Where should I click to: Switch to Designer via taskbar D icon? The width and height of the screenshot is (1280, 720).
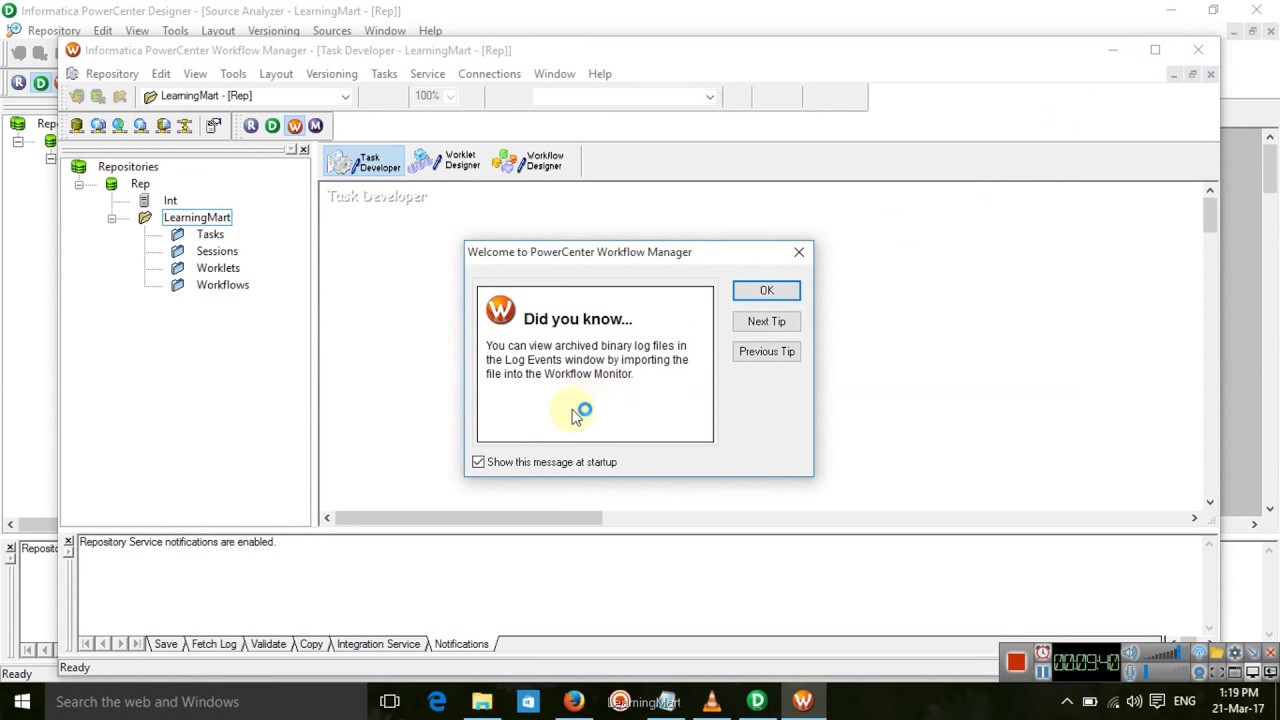coord(757,701)
